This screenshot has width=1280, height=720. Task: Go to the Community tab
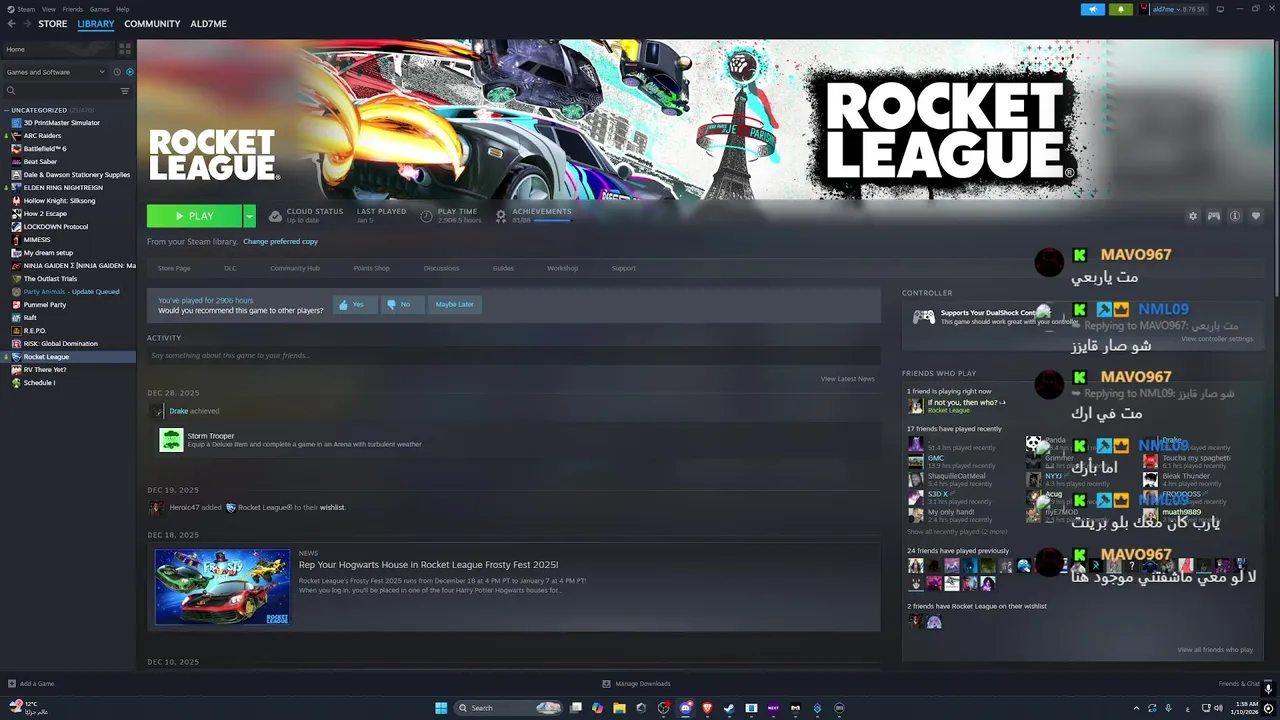152,24
